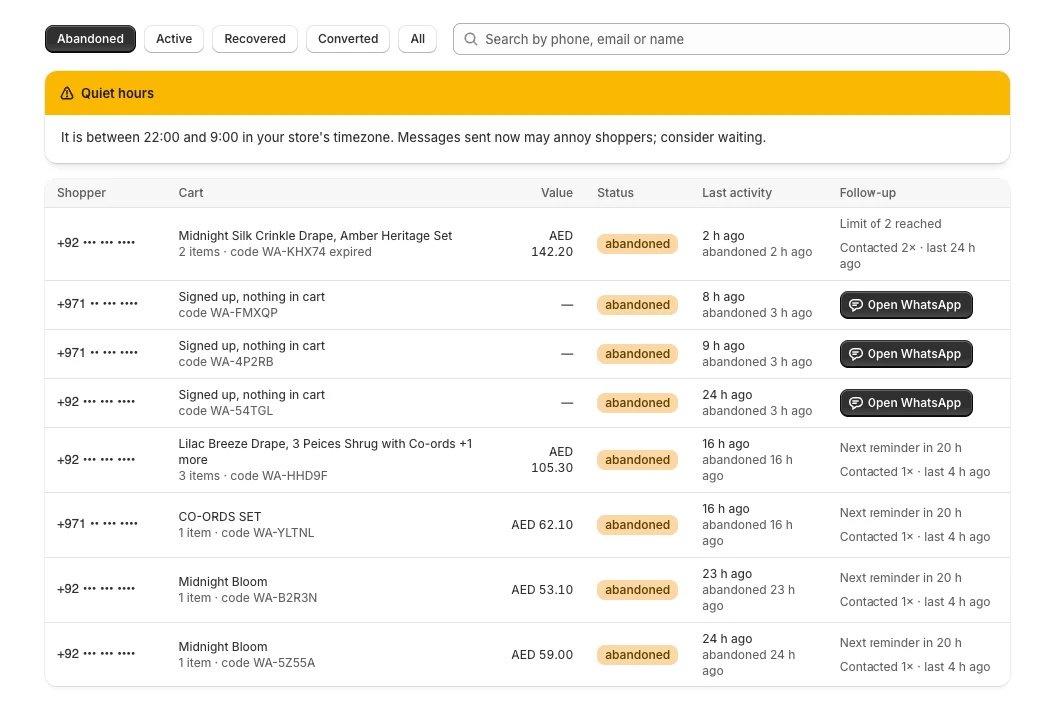Click abandoned badge in WA-HHD9F row

(x=637, y=460)
